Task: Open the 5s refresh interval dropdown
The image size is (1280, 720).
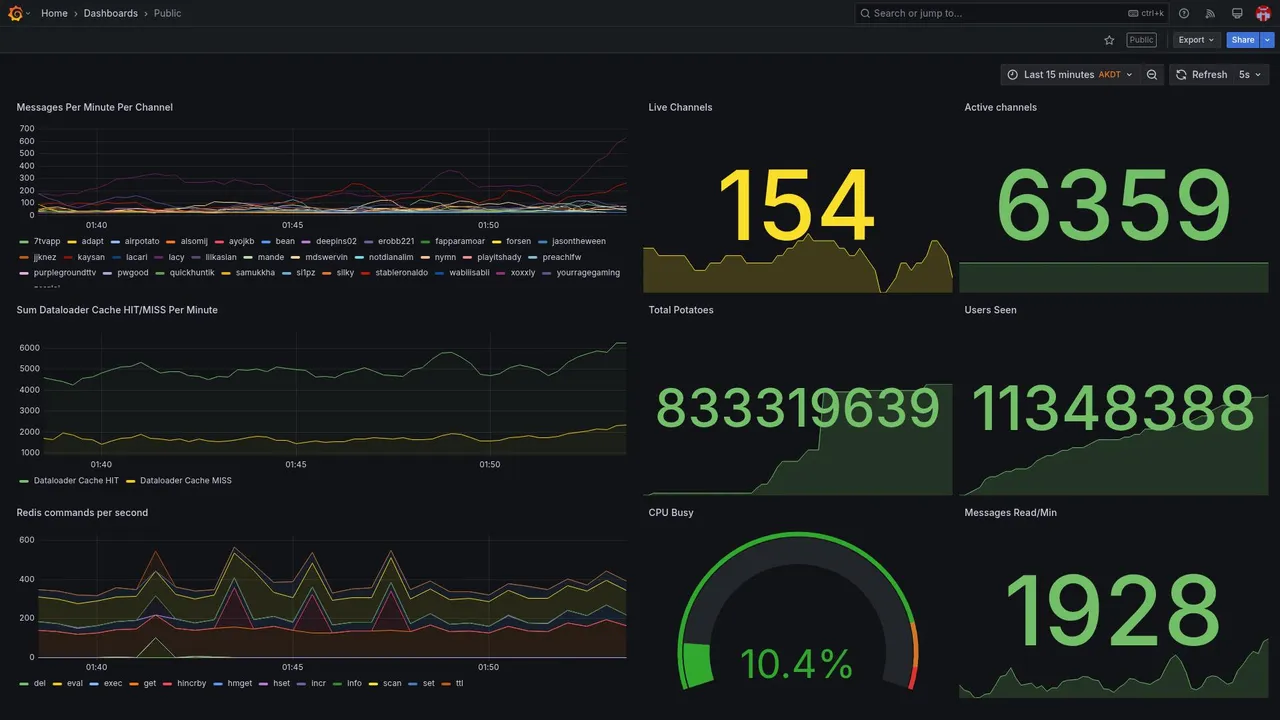Action: click(x=1250, y=74)
